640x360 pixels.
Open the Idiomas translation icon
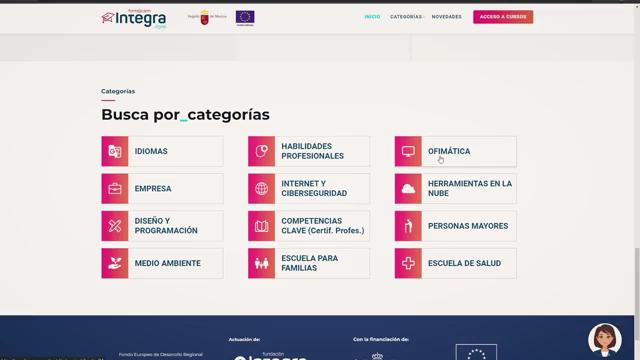115,151
